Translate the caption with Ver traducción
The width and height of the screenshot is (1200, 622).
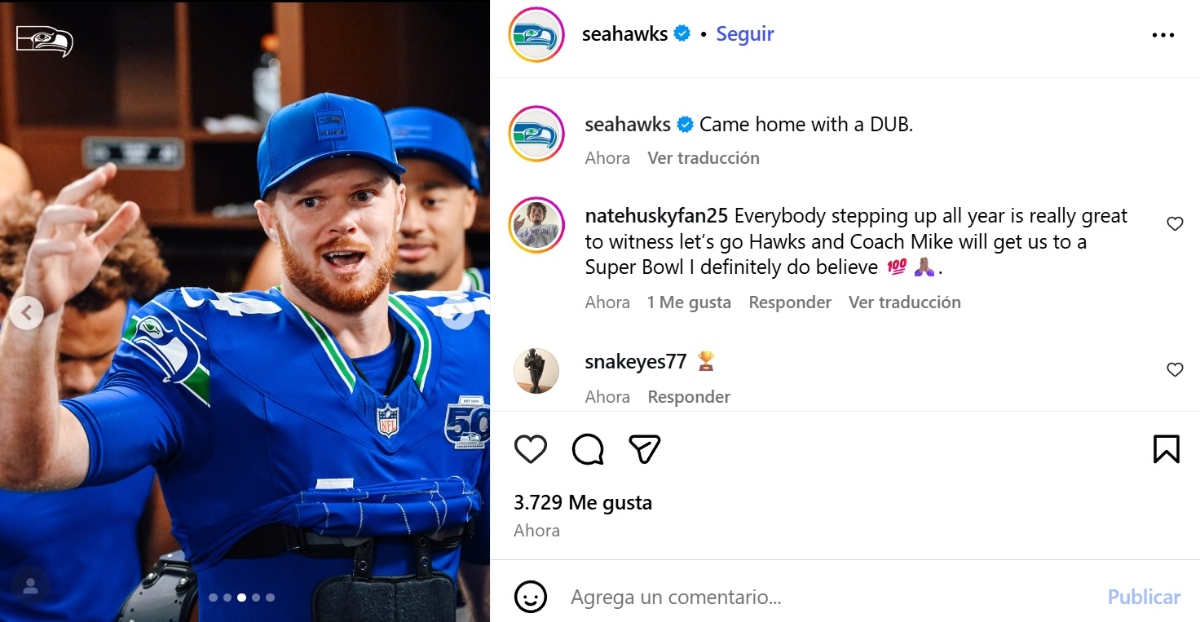pos(703,158)
